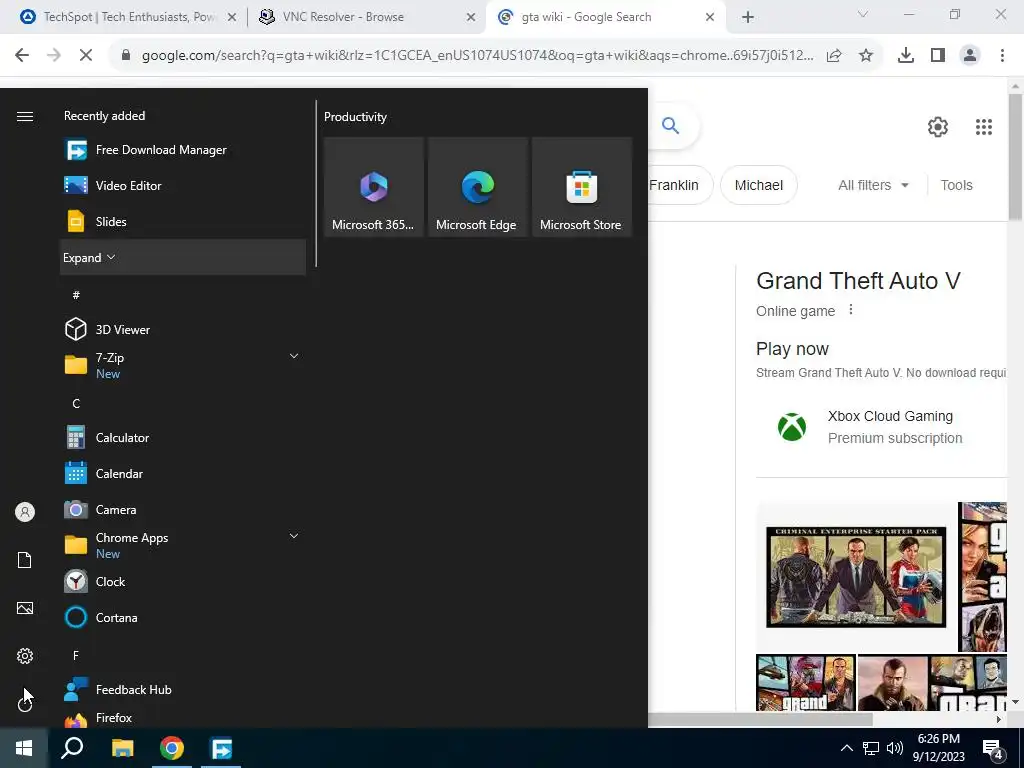Open 3D Viewer app
The image size is (1024, 768).
183,330
